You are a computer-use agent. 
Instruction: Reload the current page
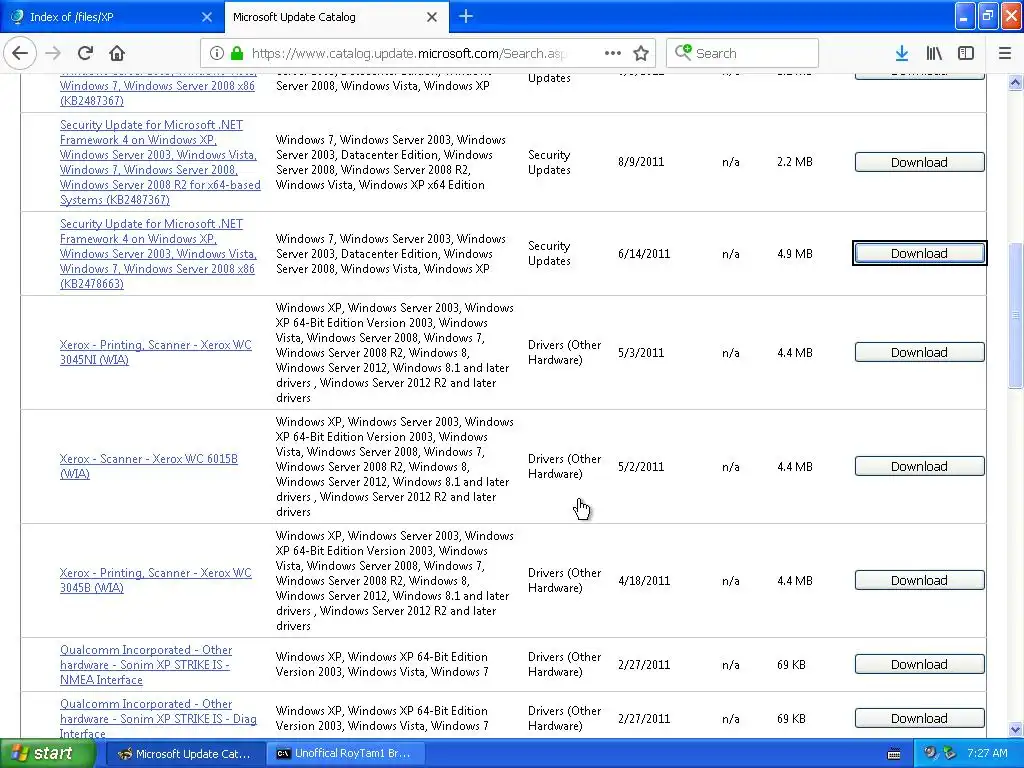[x=86, y=53]
